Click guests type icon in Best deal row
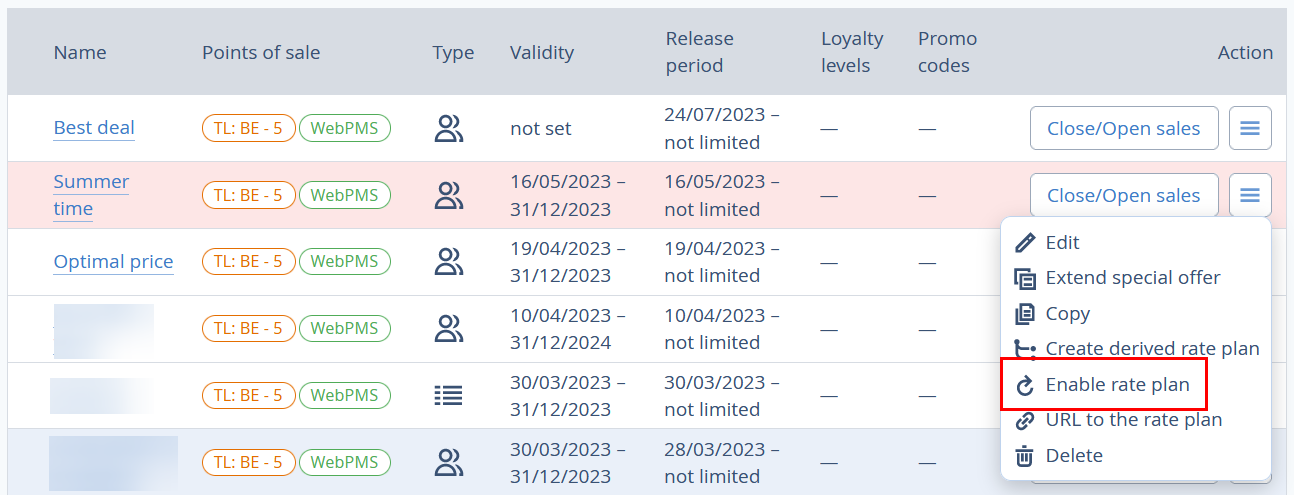 point(449,128)
